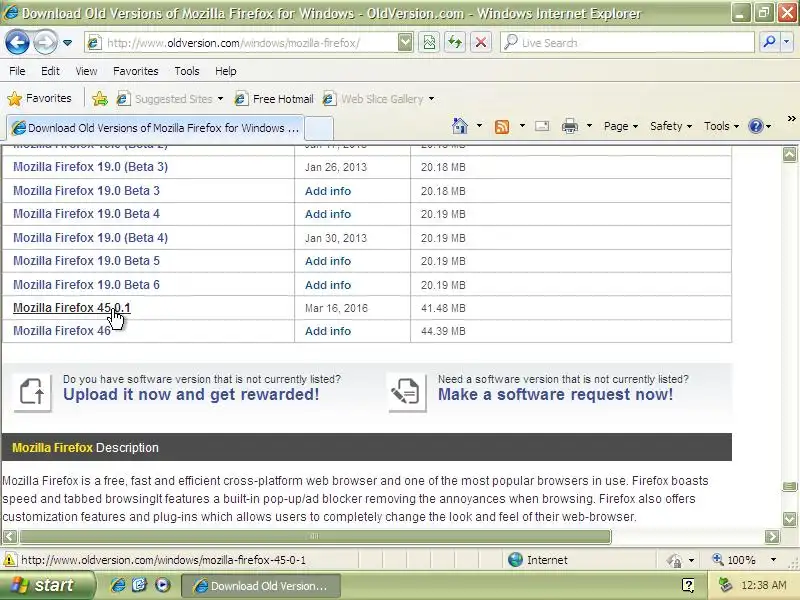Click the horizontal scrollbar left arrow
The image size is (800, 600).
click(x=10, y=536)
